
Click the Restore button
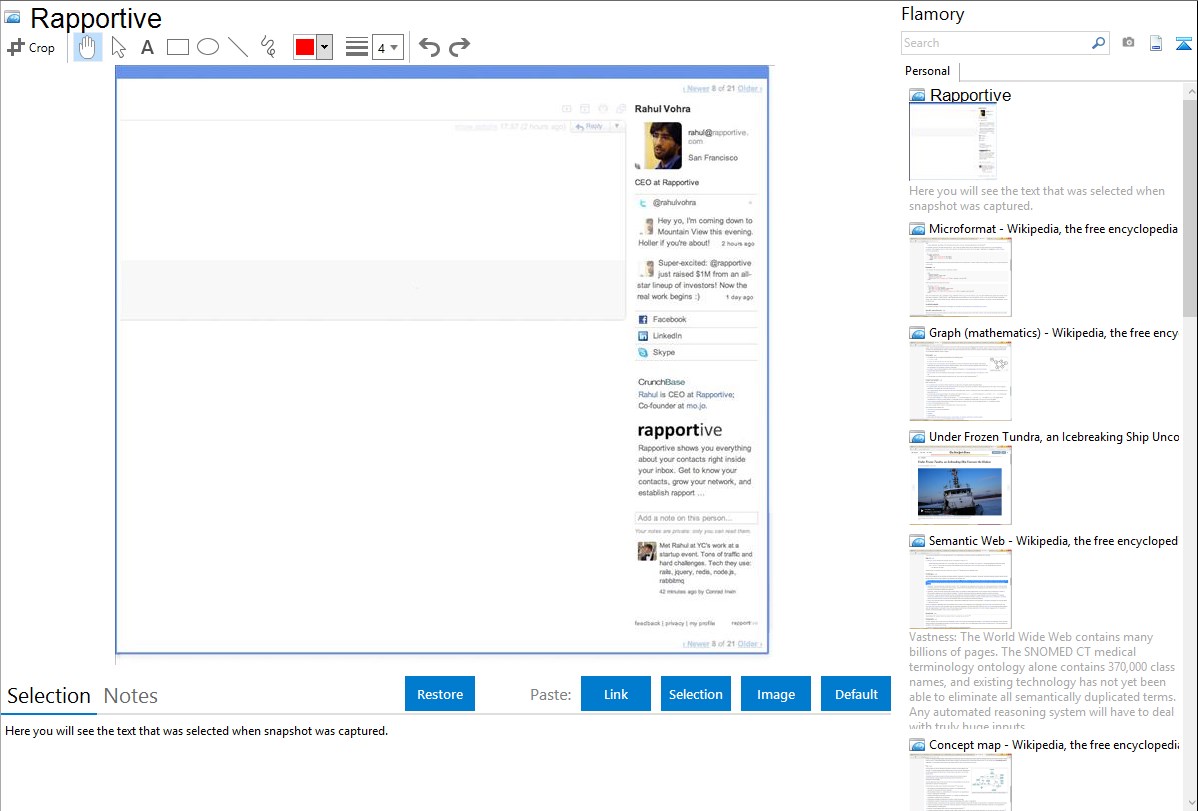(x=440, y=694)
